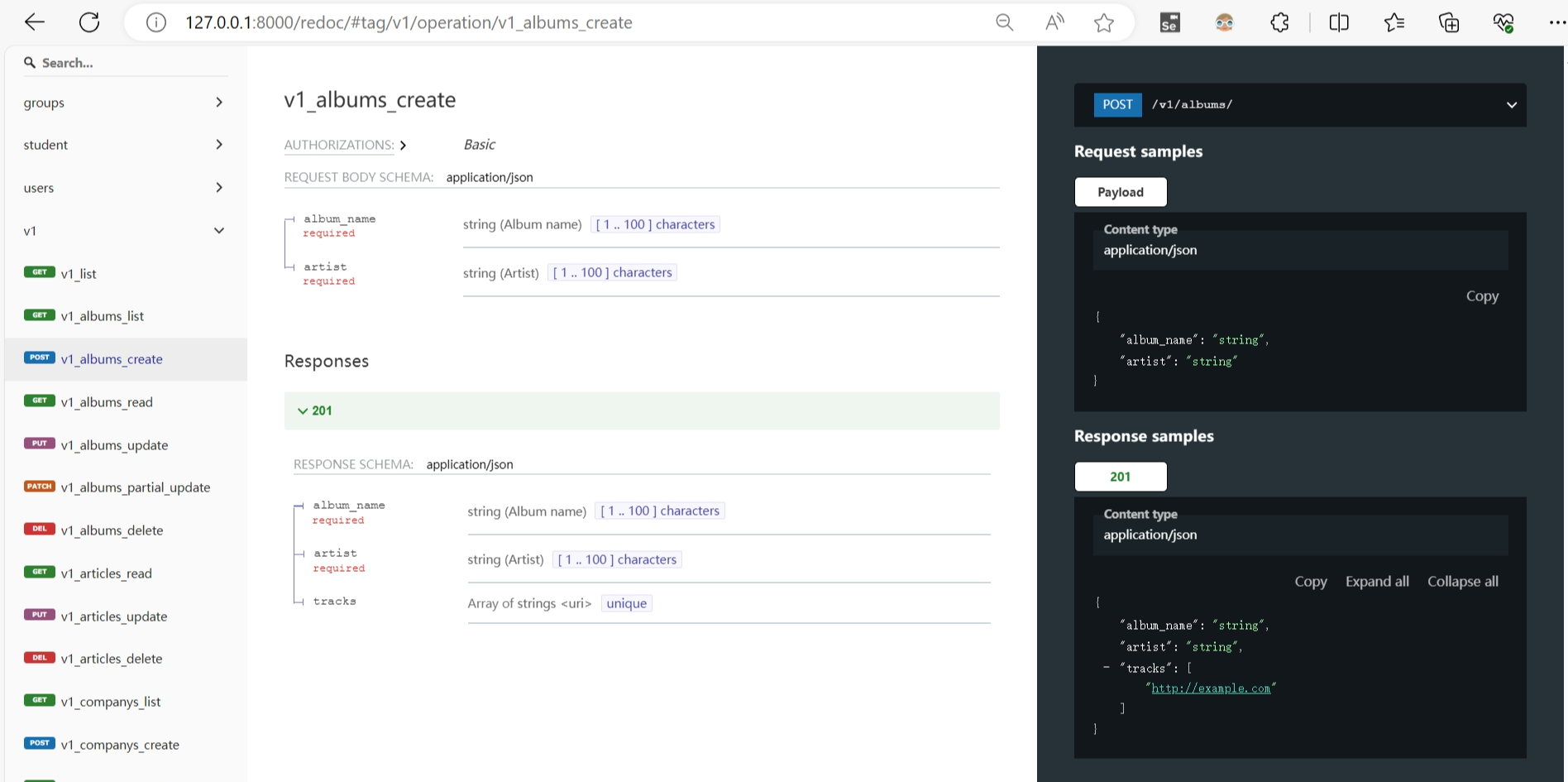Open v1_articles_delete operation

point(125,659)
